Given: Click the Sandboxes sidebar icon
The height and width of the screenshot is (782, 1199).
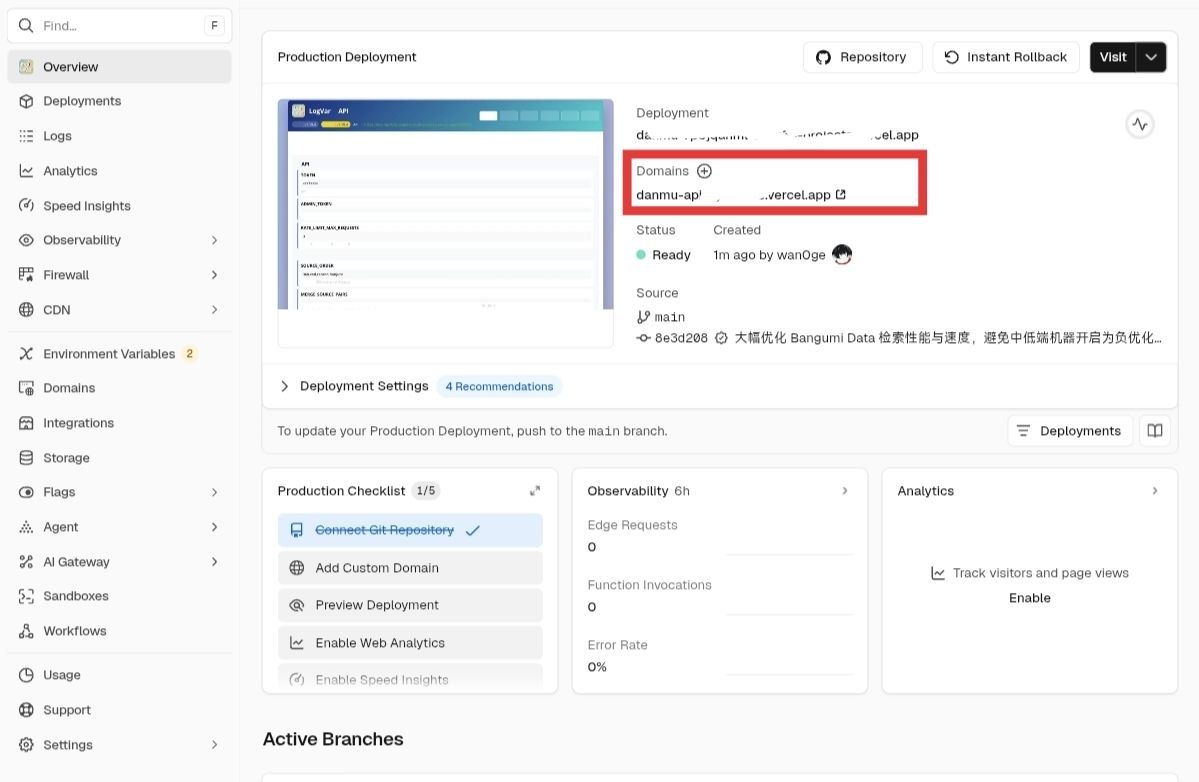Looking at the screenshot, I should [26, 596].
